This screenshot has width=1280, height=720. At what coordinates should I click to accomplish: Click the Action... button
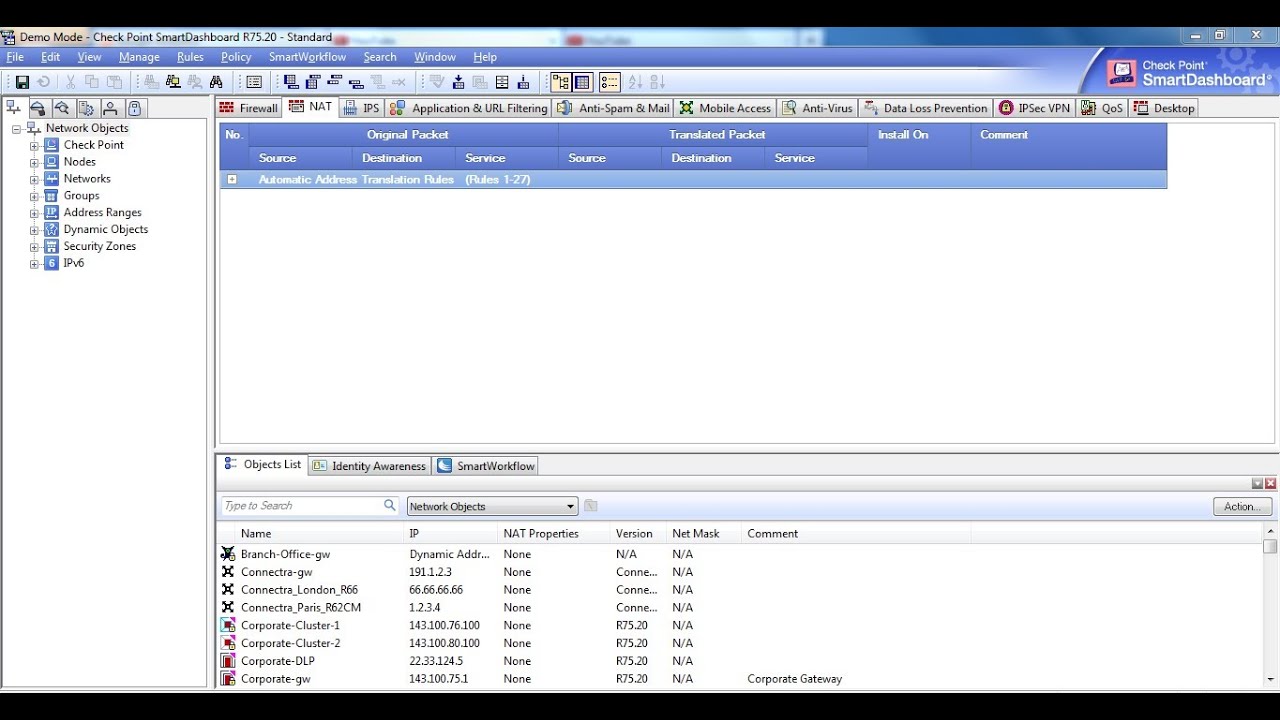(1242, 506)
